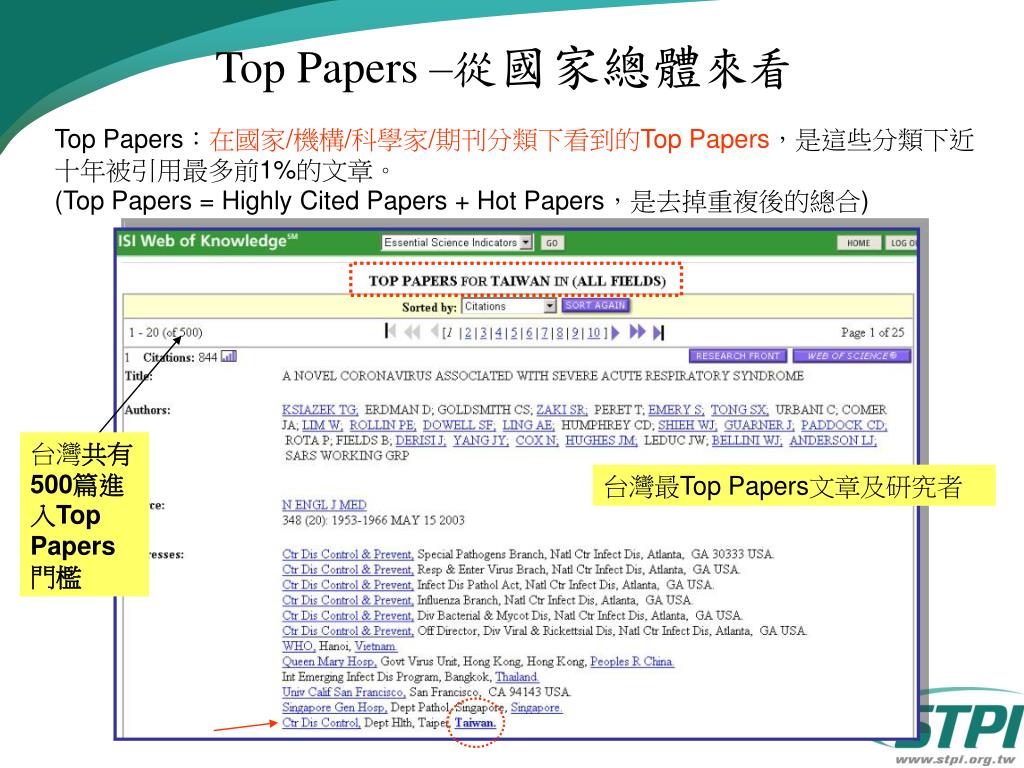Open the WEB OF SCIENCE button
This screenshot has width=1024, height=768.
[x=852, y=356]
